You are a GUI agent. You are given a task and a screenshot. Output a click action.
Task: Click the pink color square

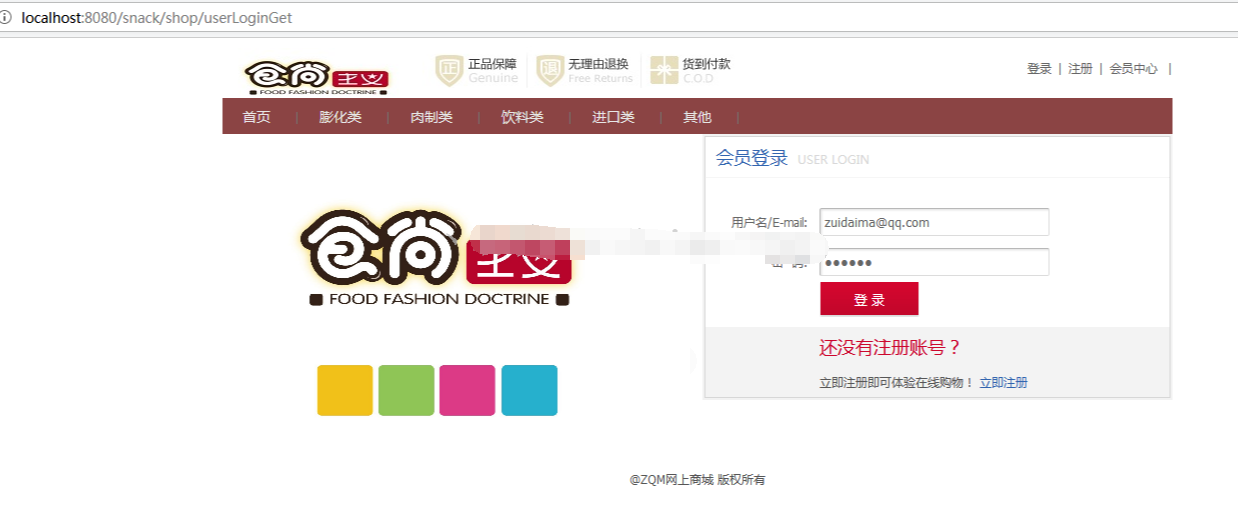(x=467, y=390)
